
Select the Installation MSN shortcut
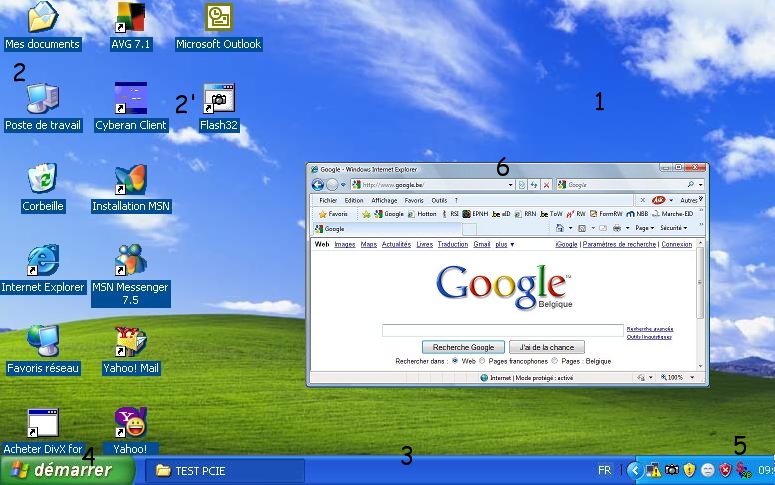(130, 179)
